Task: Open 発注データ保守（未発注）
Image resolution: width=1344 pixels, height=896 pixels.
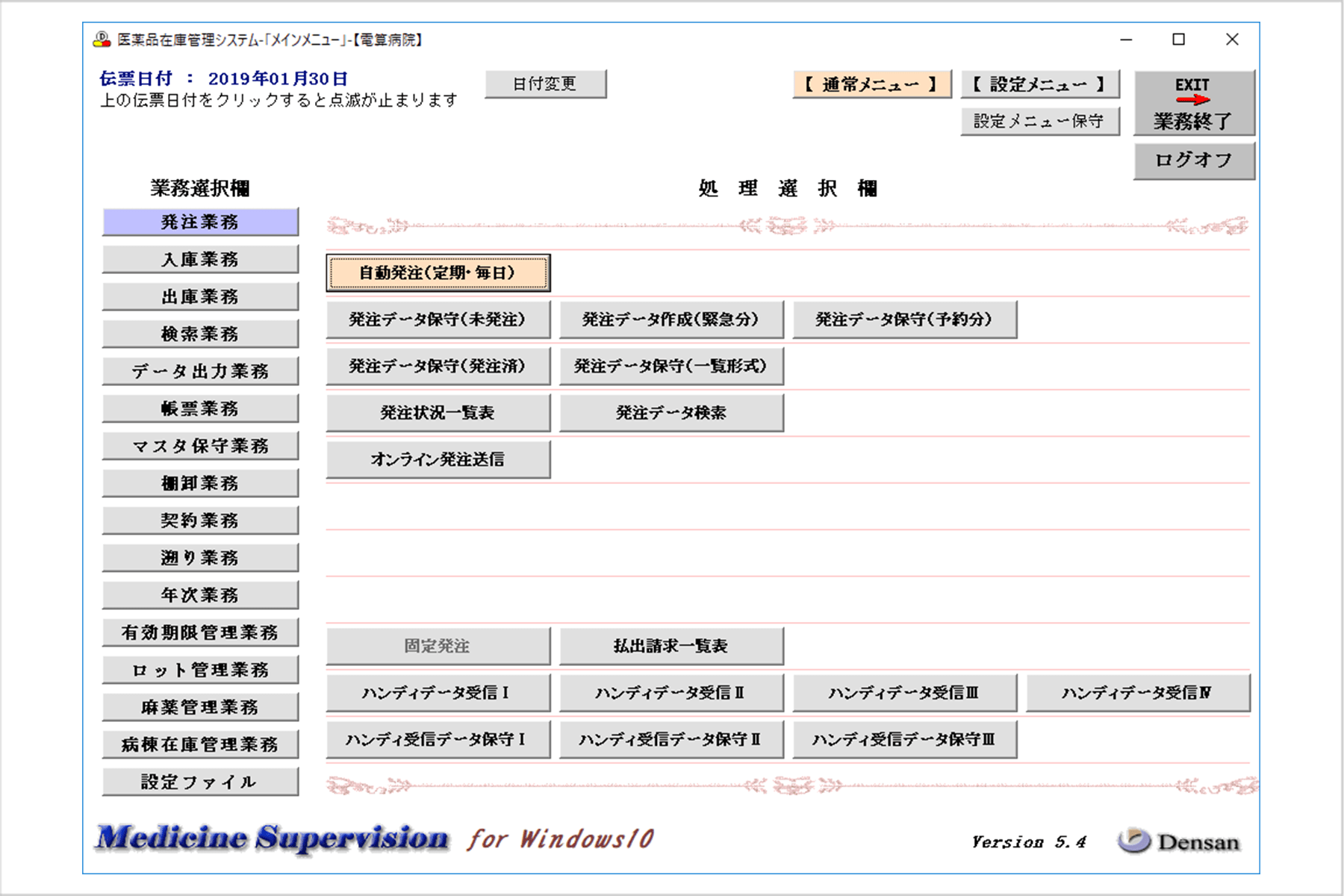Action: pyautogui.click(x=438, y=320)
